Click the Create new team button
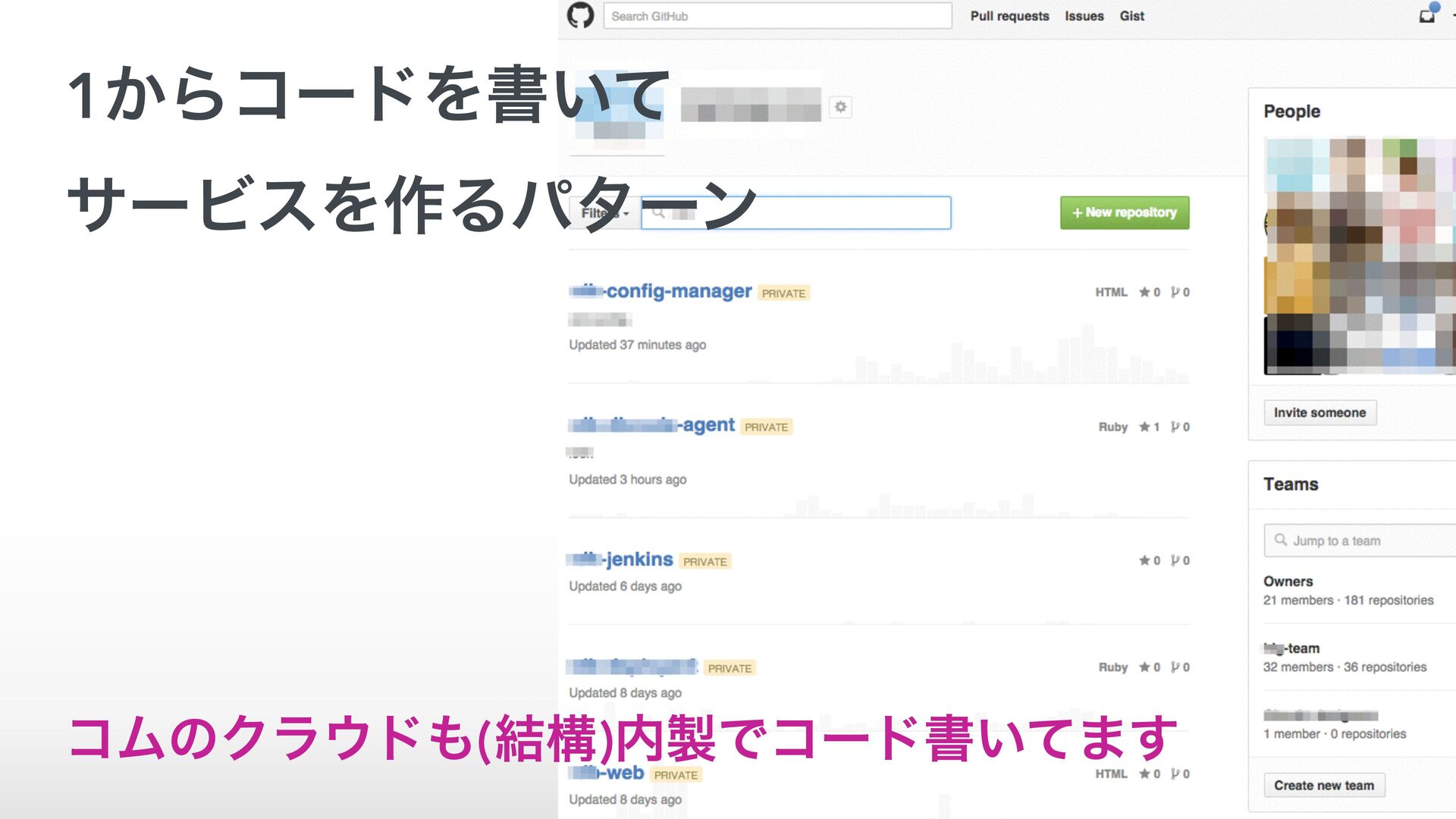This screenshot has height=819, width=1456. (x=1323, y=785)
